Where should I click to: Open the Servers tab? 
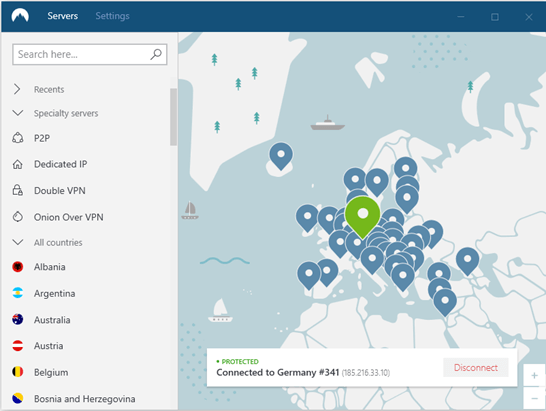pyautogui.click(x=63, y=16)
